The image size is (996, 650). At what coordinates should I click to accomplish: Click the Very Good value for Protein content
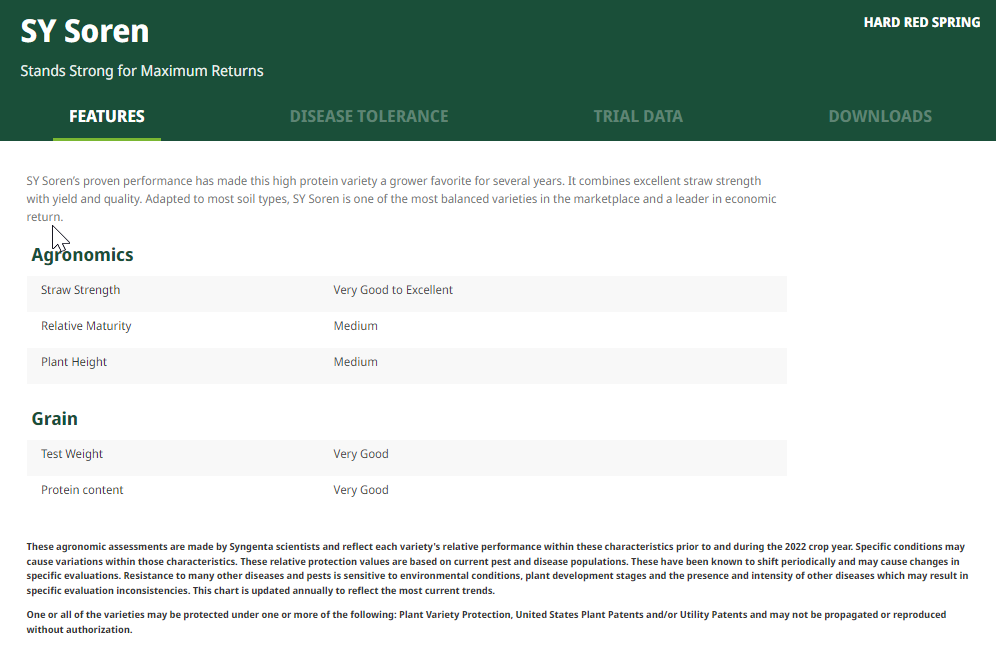pyautogui.click(x=361, y=490)
